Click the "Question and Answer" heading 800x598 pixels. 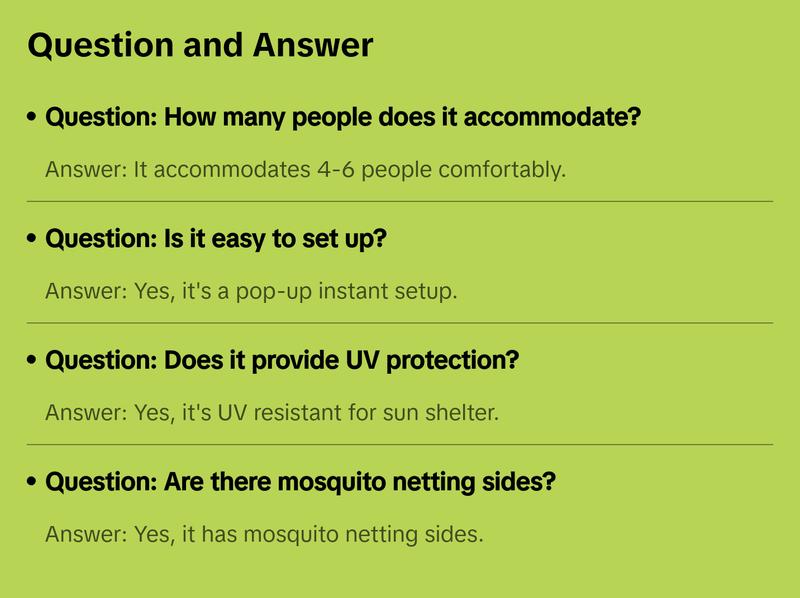point(200,46)
